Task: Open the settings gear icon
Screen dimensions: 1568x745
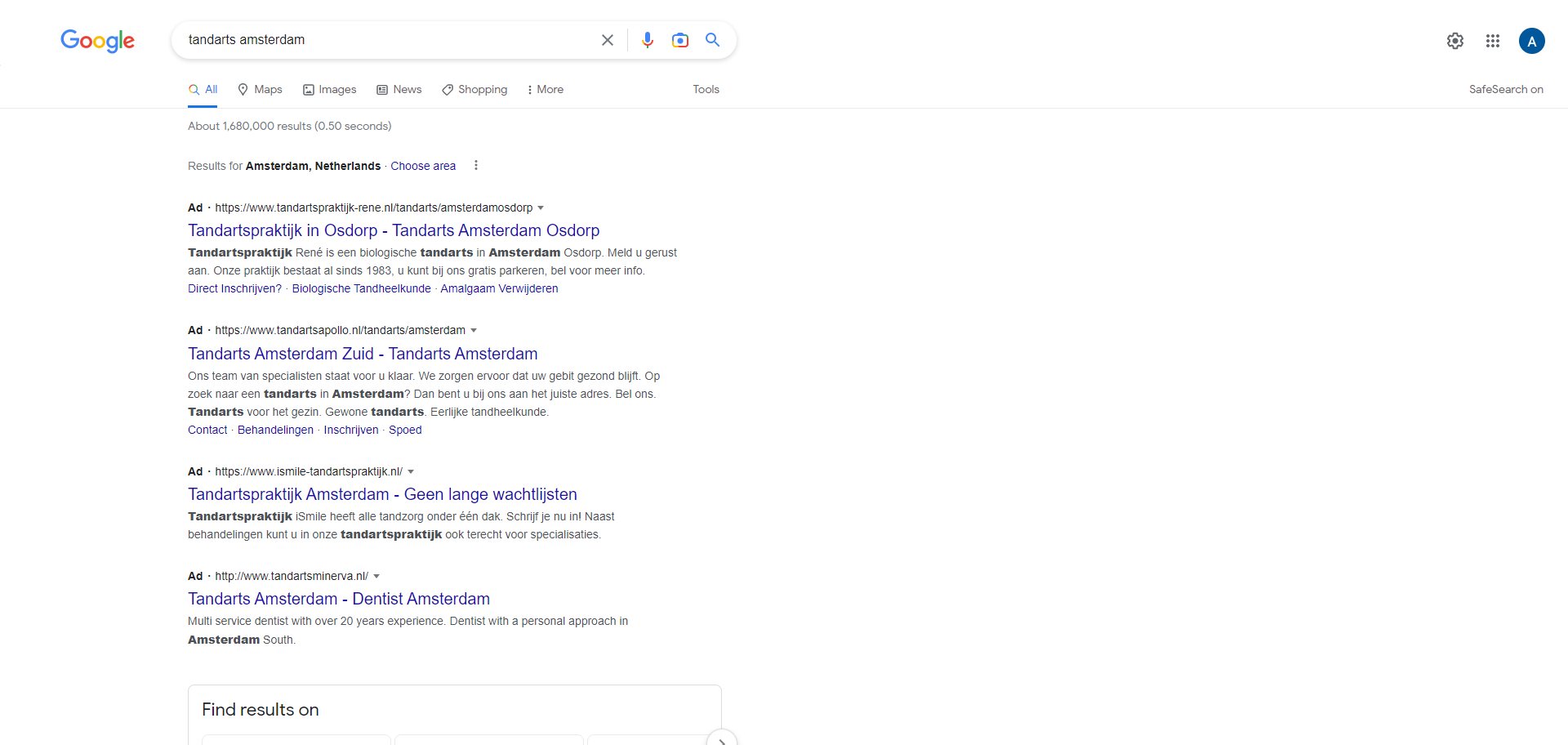Action: [x=1455, y=41]
